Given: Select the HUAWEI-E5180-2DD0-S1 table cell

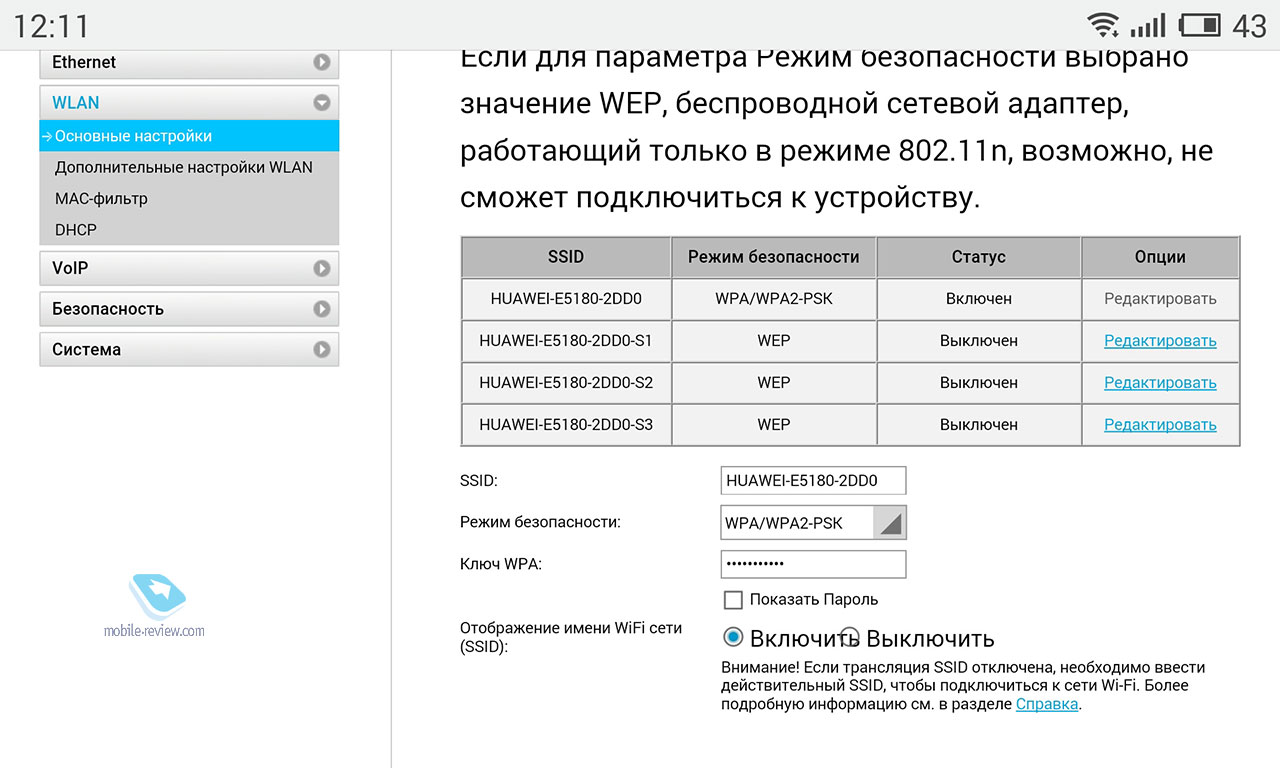Looking at the screenshot, I should pos(566,341).
